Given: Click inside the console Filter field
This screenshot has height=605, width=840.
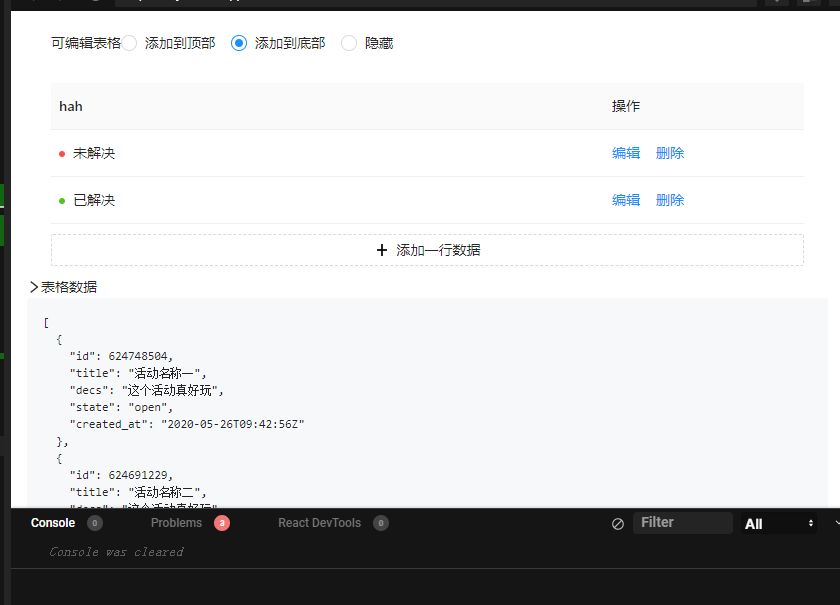Looking at the screenshot, I should pyautogui.click(x=683, y=522).
